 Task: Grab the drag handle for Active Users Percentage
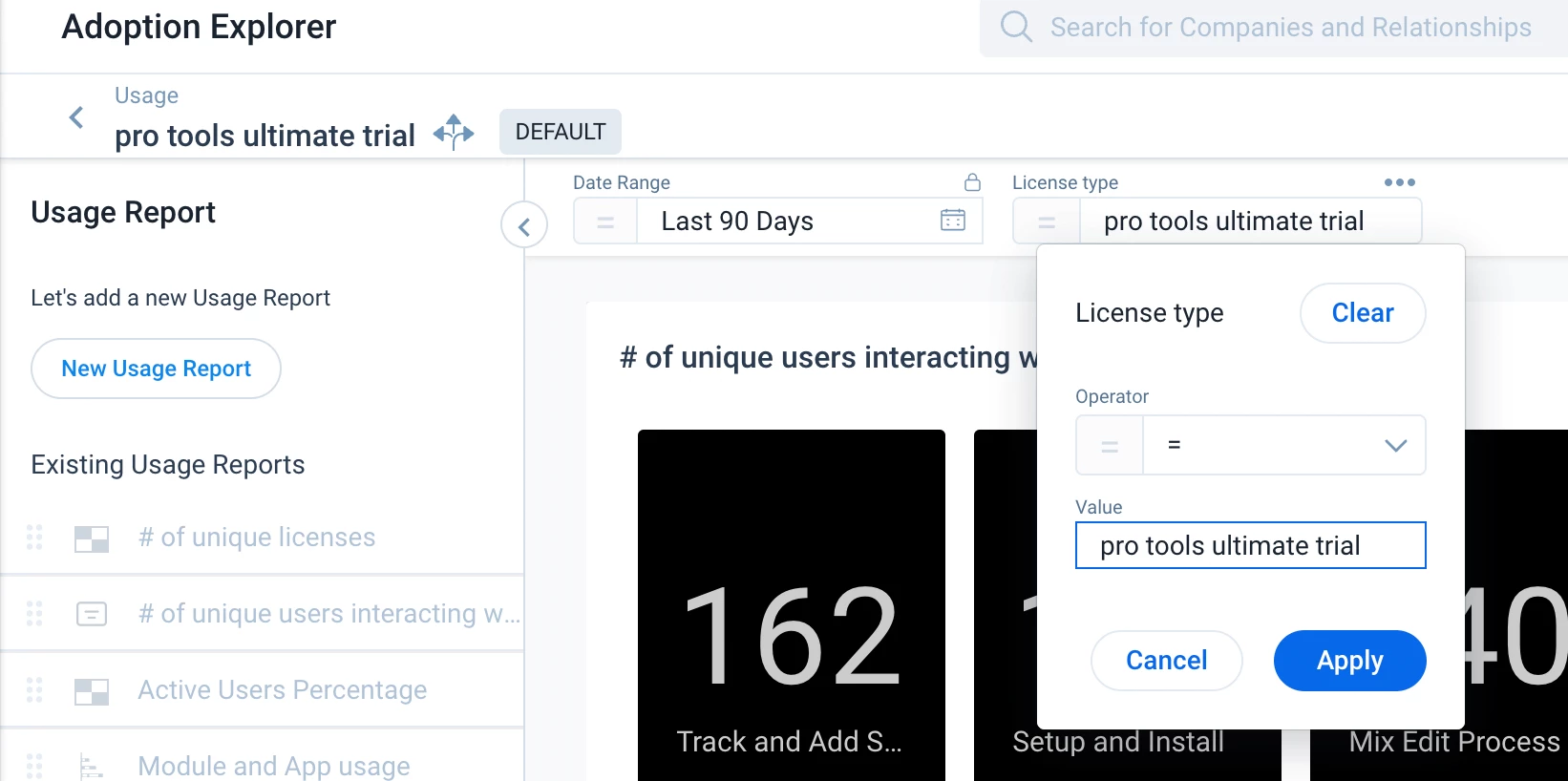34,689
